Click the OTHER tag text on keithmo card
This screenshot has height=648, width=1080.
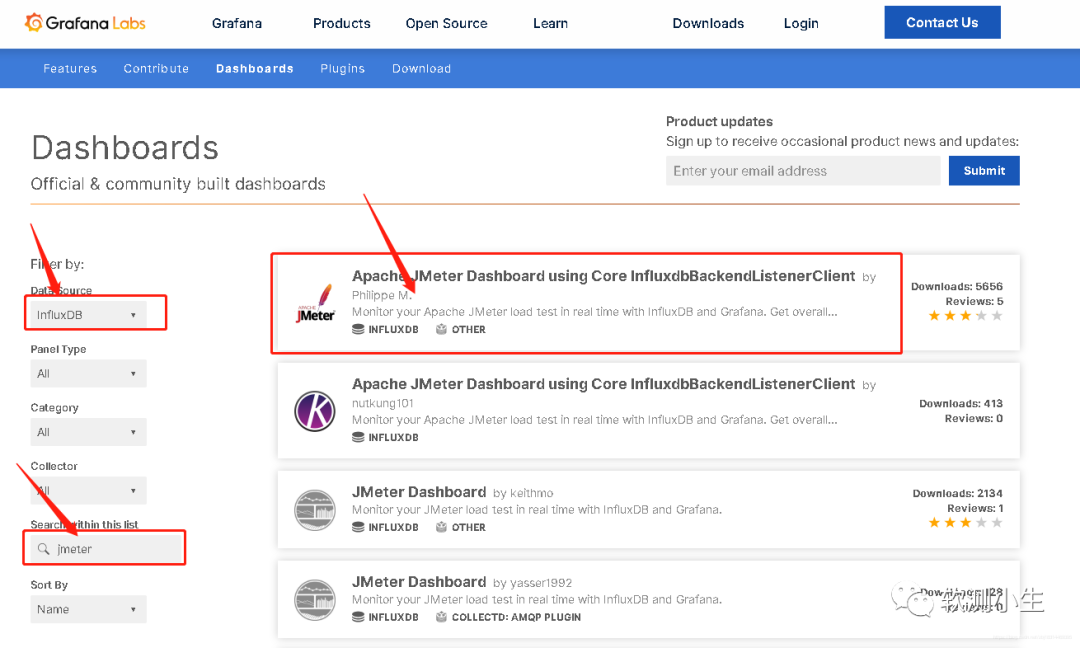click(468, 527)
